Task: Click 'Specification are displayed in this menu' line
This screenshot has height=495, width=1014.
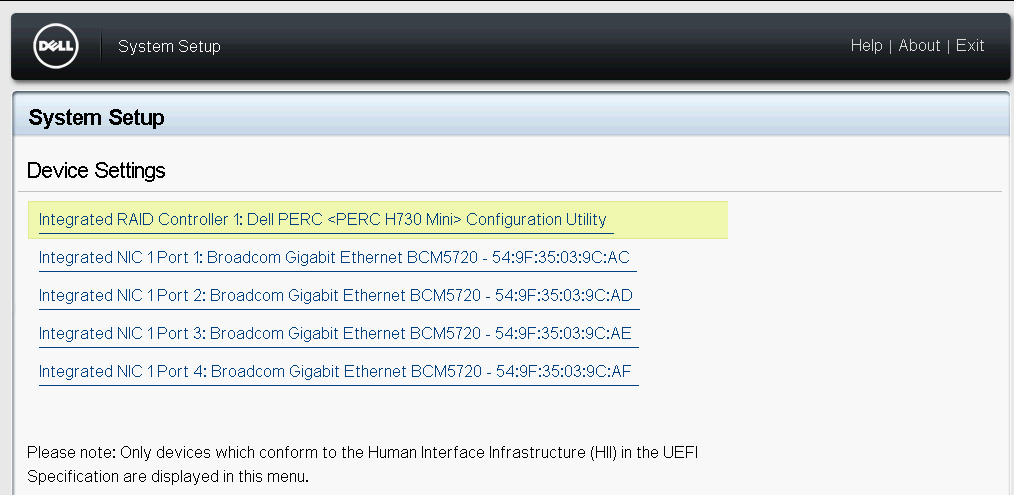Action: tap(168, 476)
